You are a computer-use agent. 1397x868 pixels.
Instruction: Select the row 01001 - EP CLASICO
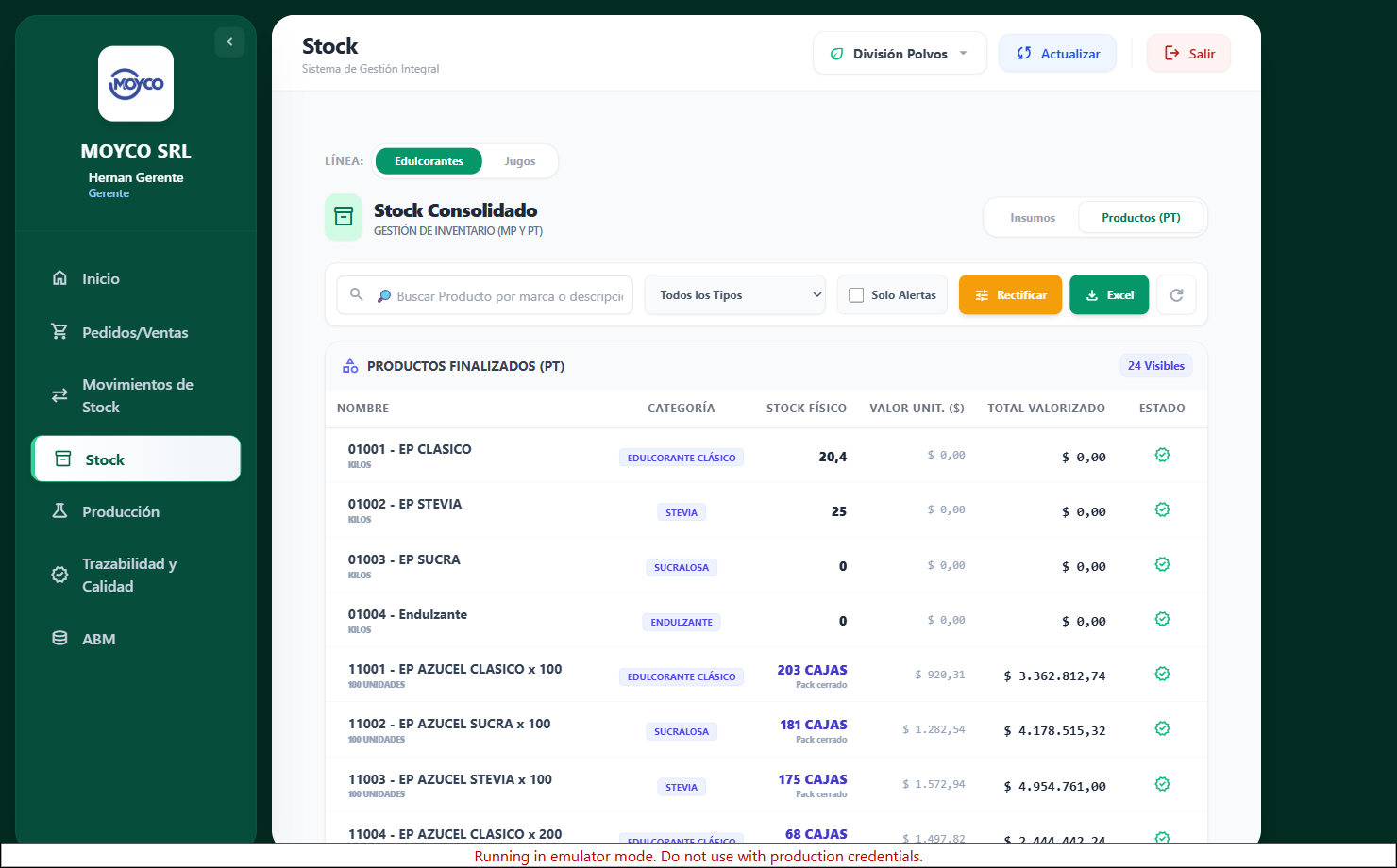pos(766,456)
